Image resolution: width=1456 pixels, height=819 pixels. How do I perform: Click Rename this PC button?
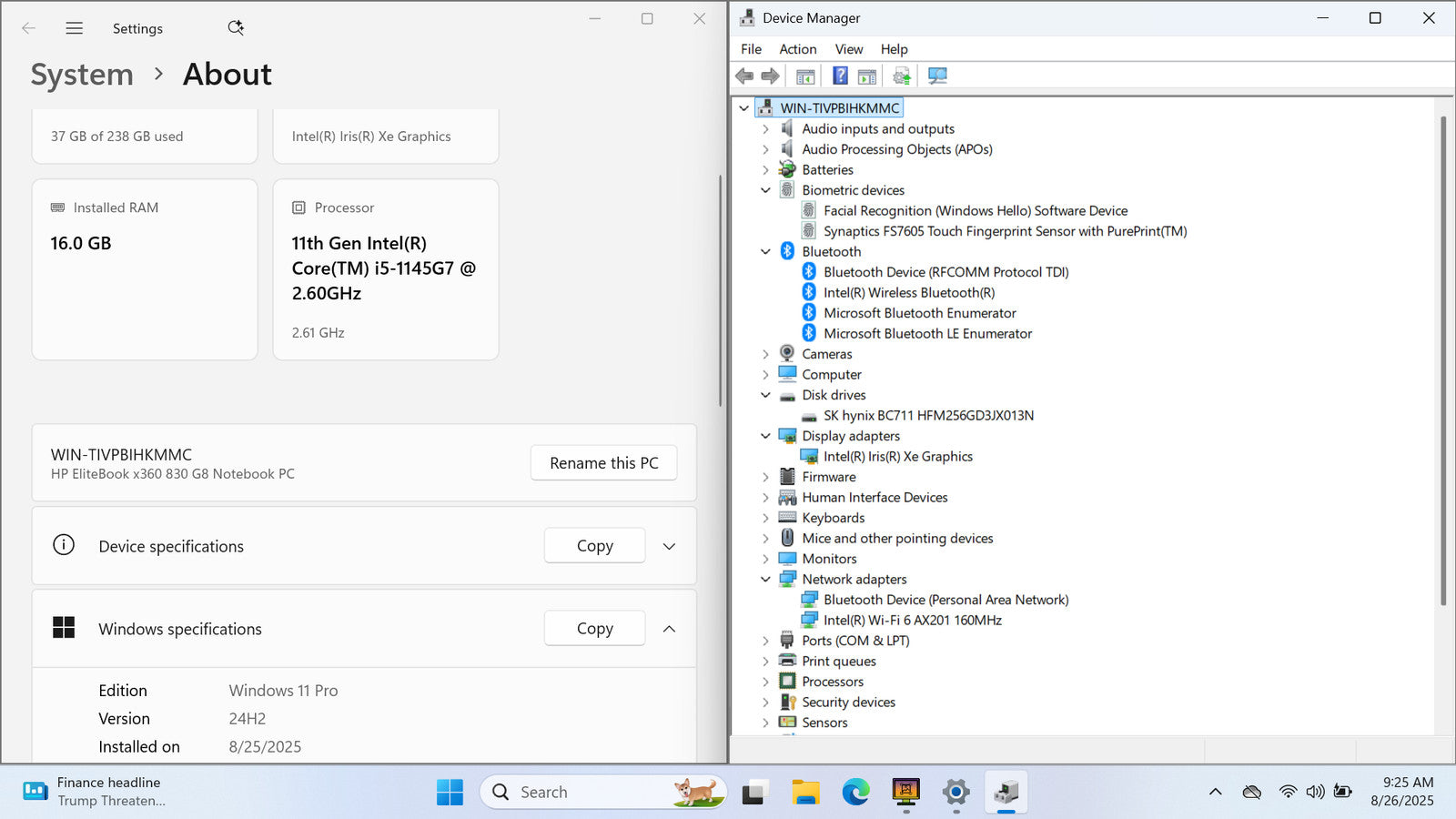(x=603, y=463)
